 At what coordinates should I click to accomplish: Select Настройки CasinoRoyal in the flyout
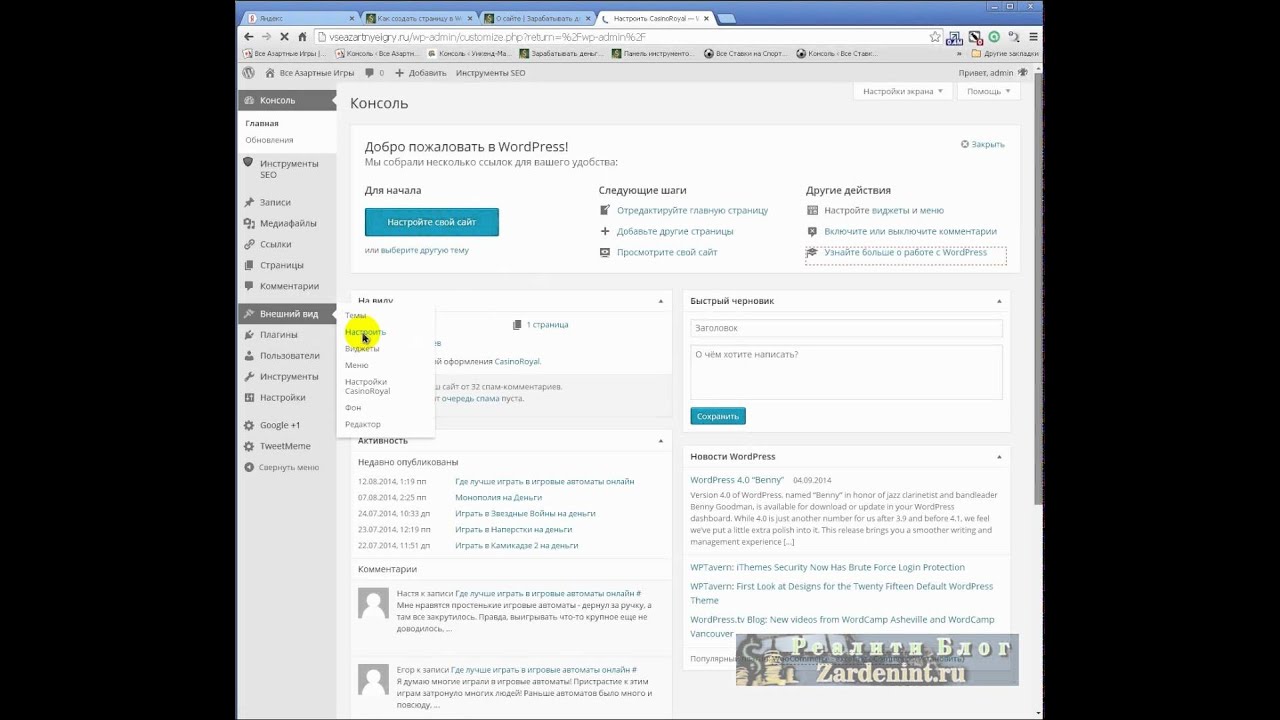[367, 386]
